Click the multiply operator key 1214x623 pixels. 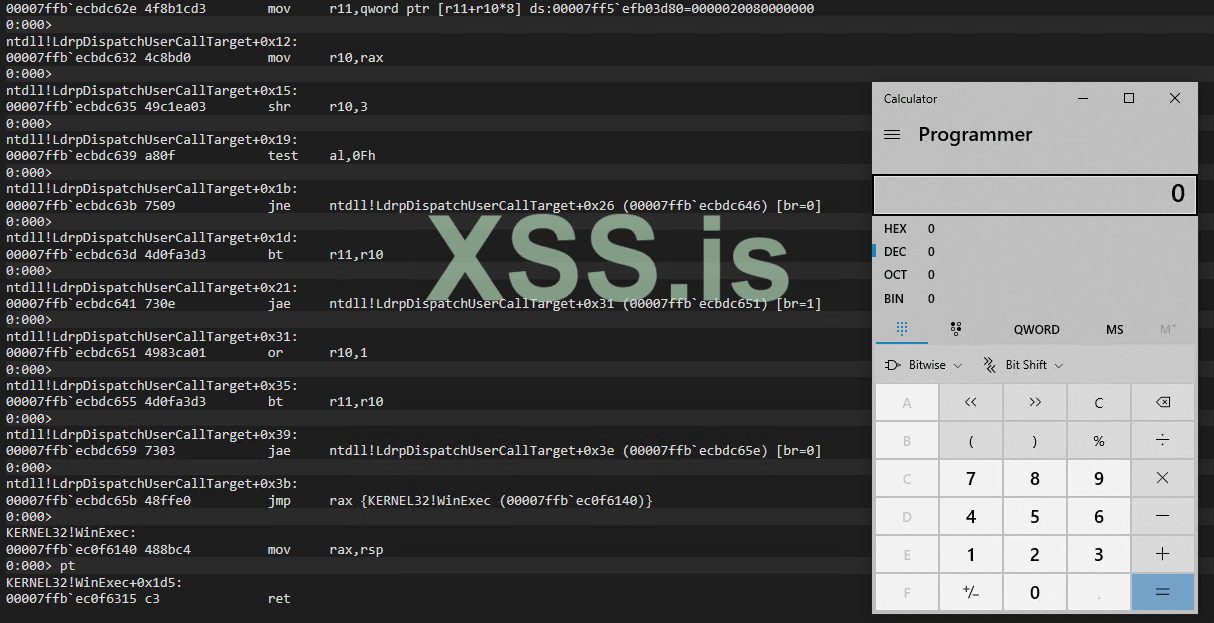pos(1162,478)
